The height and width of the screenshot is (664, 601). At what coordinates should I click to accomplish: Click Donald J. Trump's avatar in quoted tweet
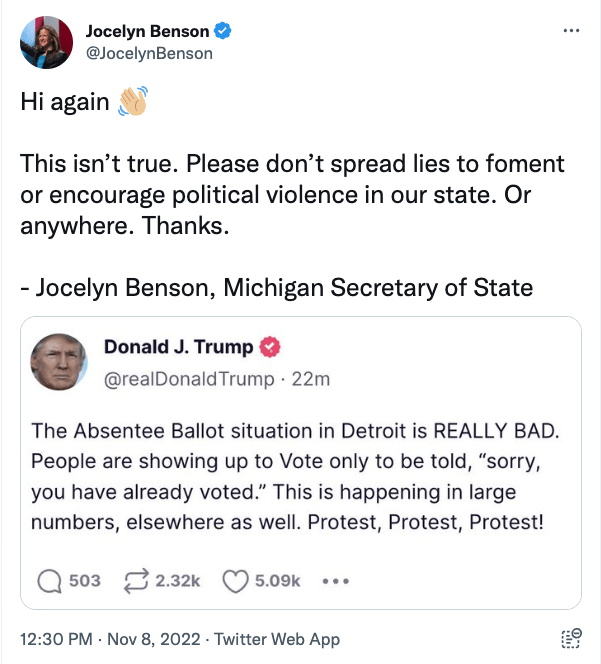point(58,362)
